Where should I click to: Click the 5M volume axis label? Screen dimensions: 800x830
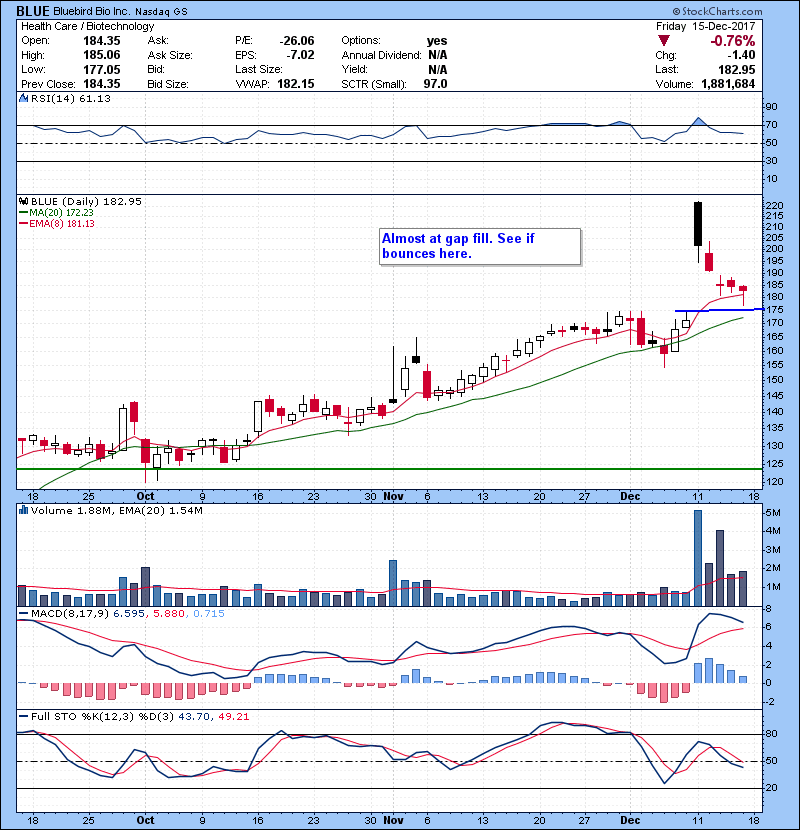pos(774,512)
